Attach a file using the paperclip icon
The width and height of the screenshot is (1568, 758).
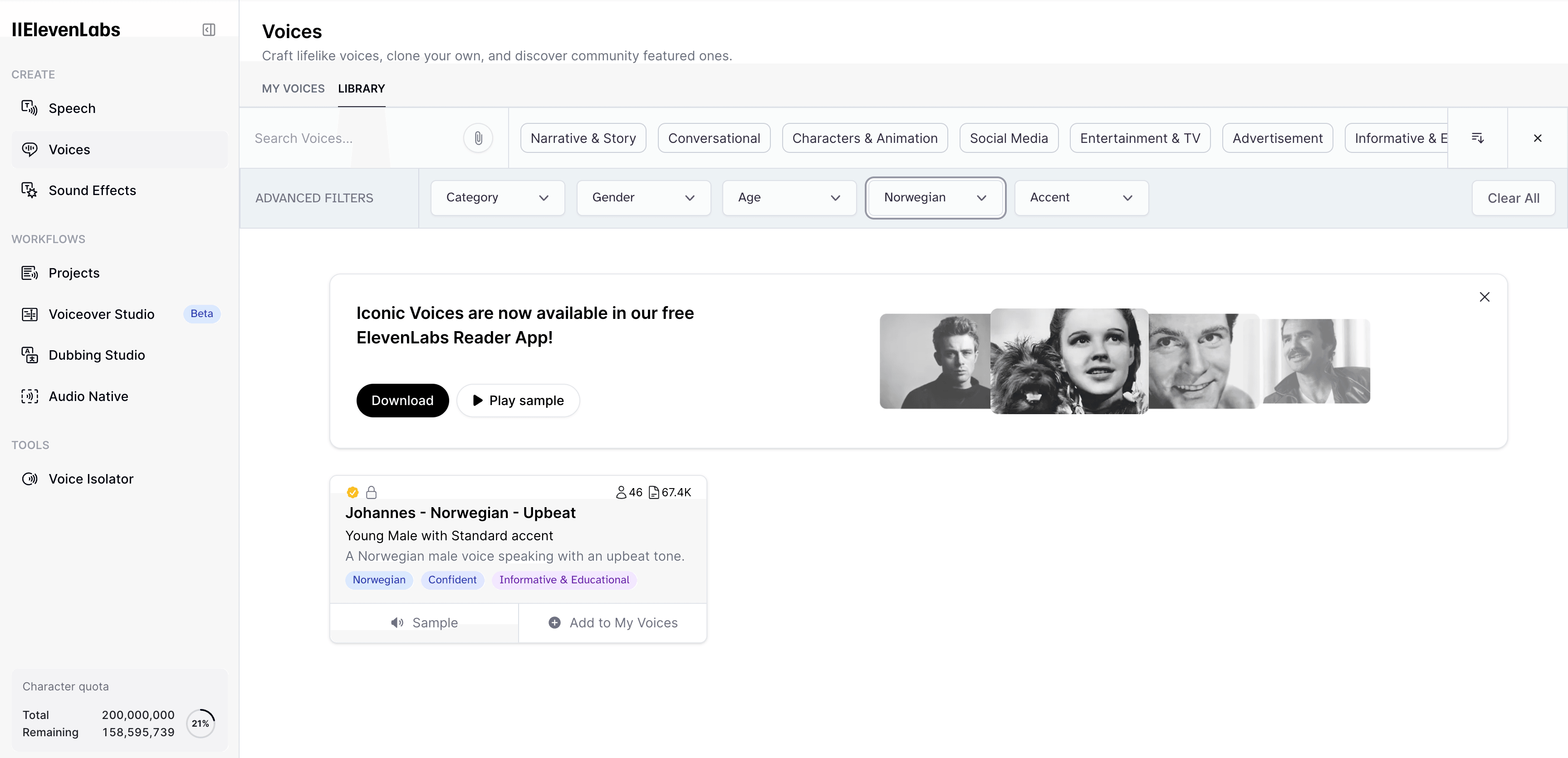478,137
